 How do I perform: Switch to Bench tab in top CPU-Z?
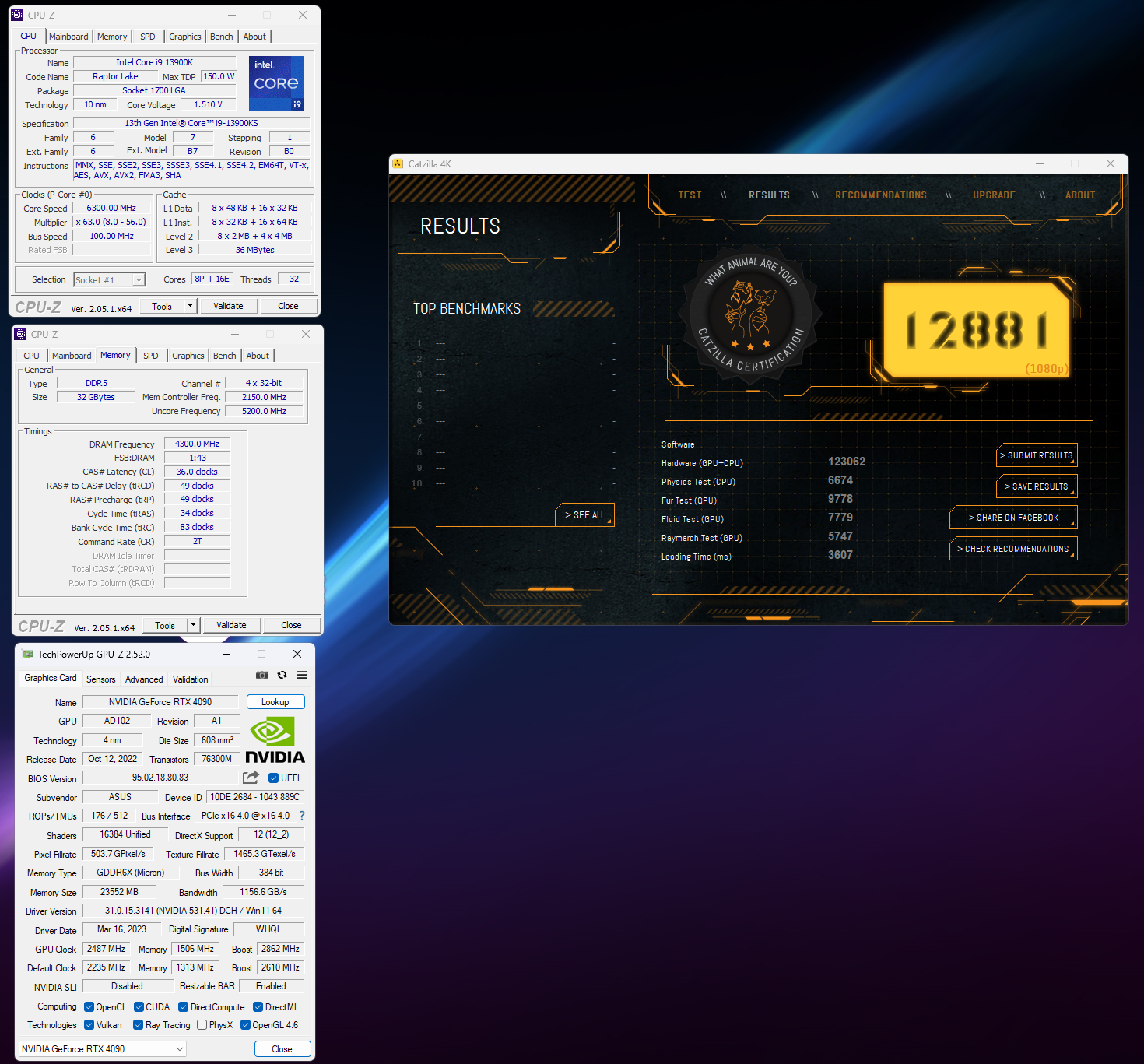click(x=222, y=37)
